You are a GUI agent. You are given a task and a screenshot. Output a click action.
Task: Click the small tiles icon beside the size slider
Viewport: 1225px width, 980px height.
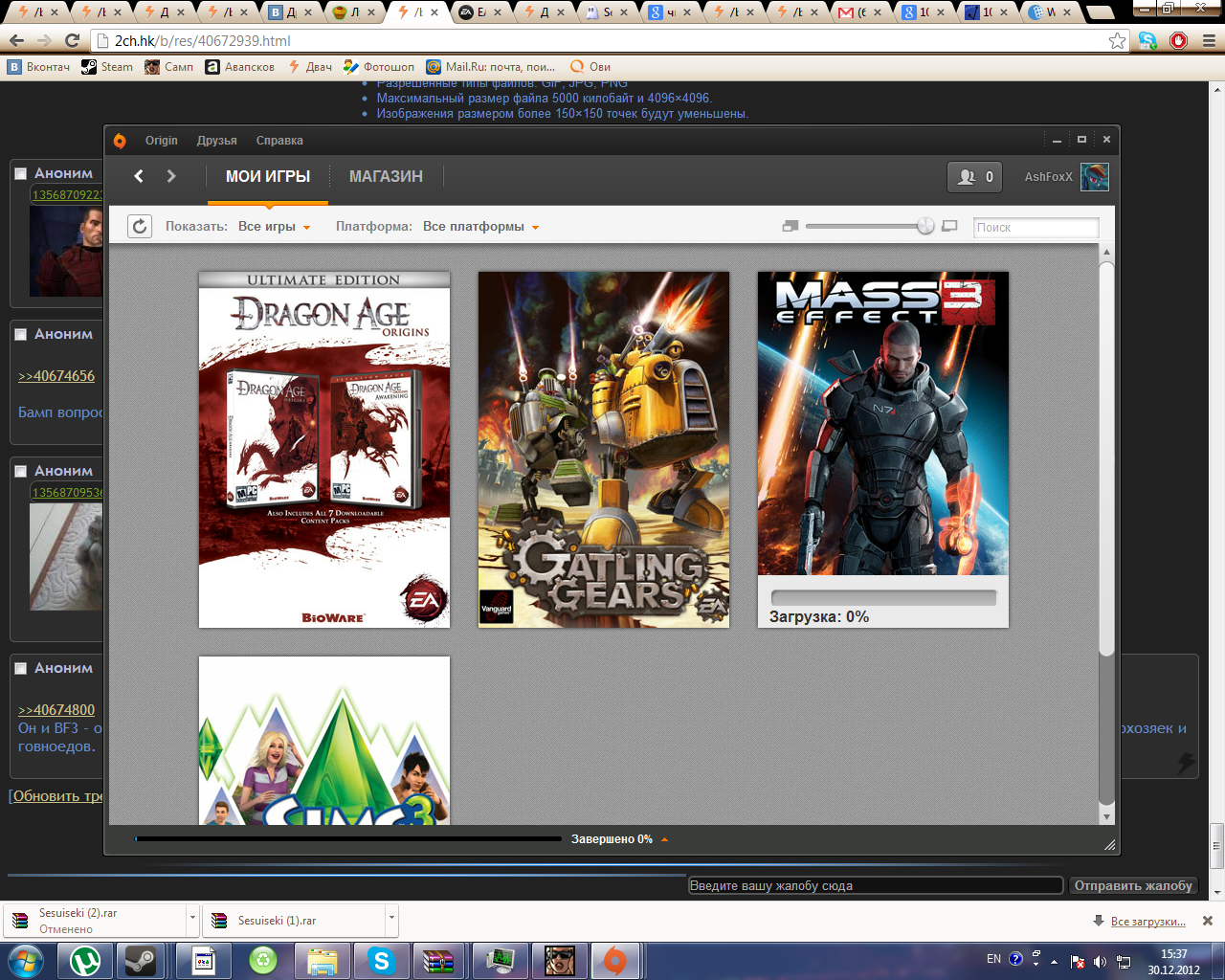point(791,227)
